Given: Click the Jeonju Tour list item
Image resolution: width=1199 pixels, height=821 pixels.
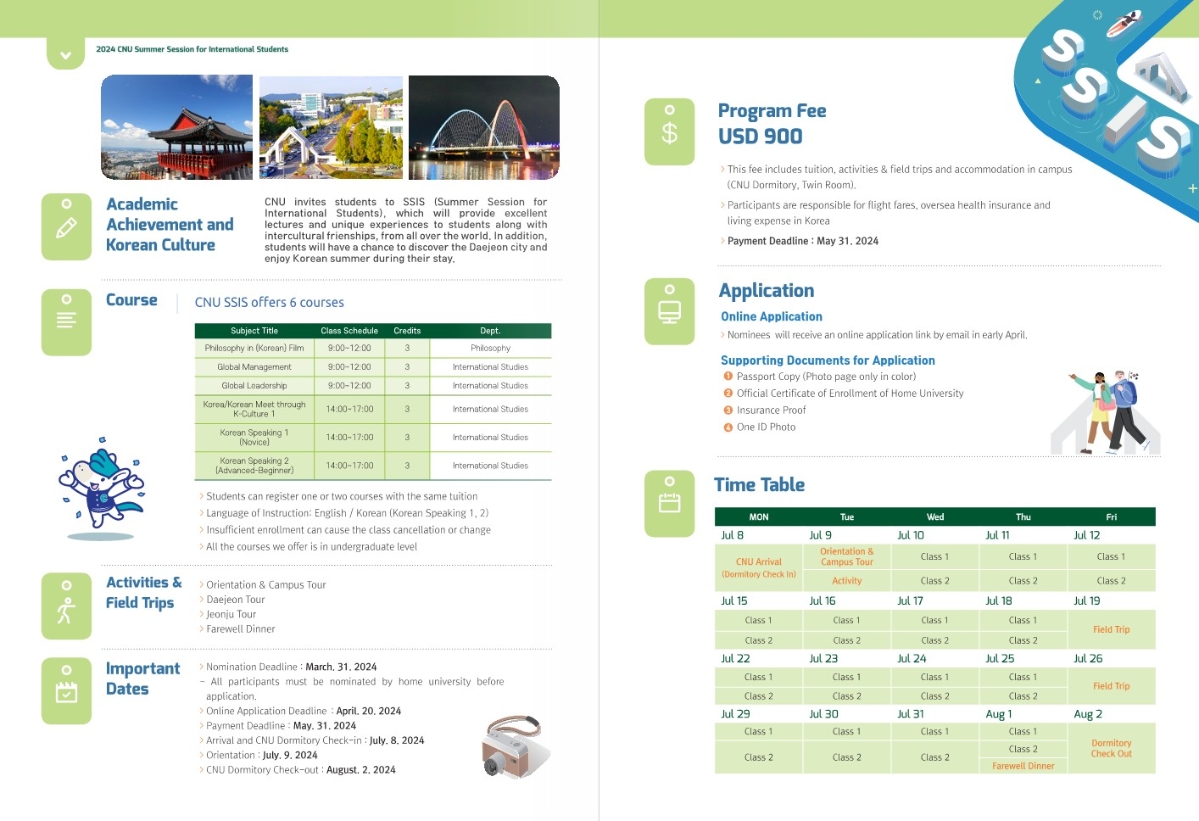Looking at the screenshot, I should pyautogui.click(x=231, y=614).
